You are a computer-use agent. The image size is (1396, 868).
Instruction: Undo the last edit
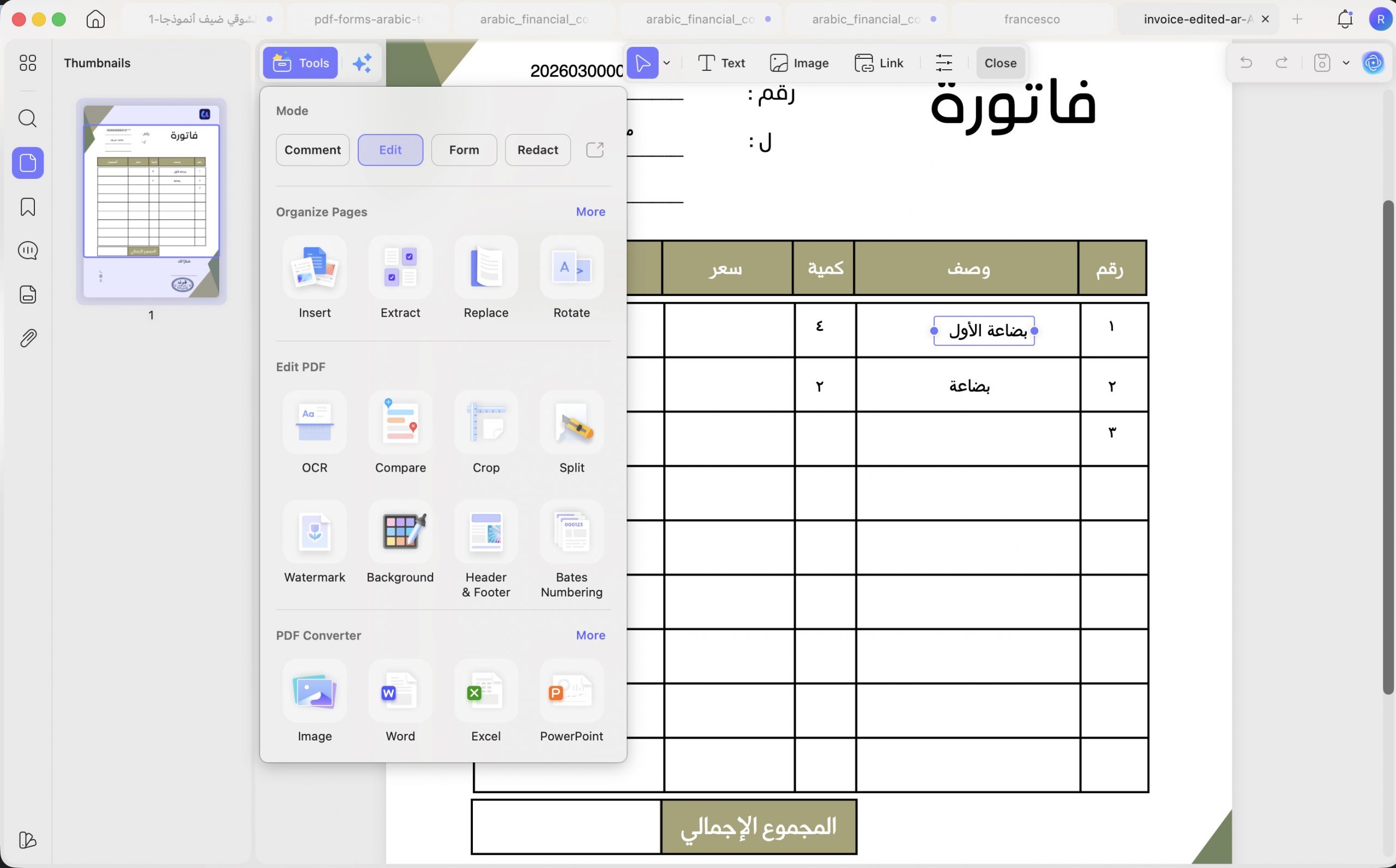(1245, 63)
